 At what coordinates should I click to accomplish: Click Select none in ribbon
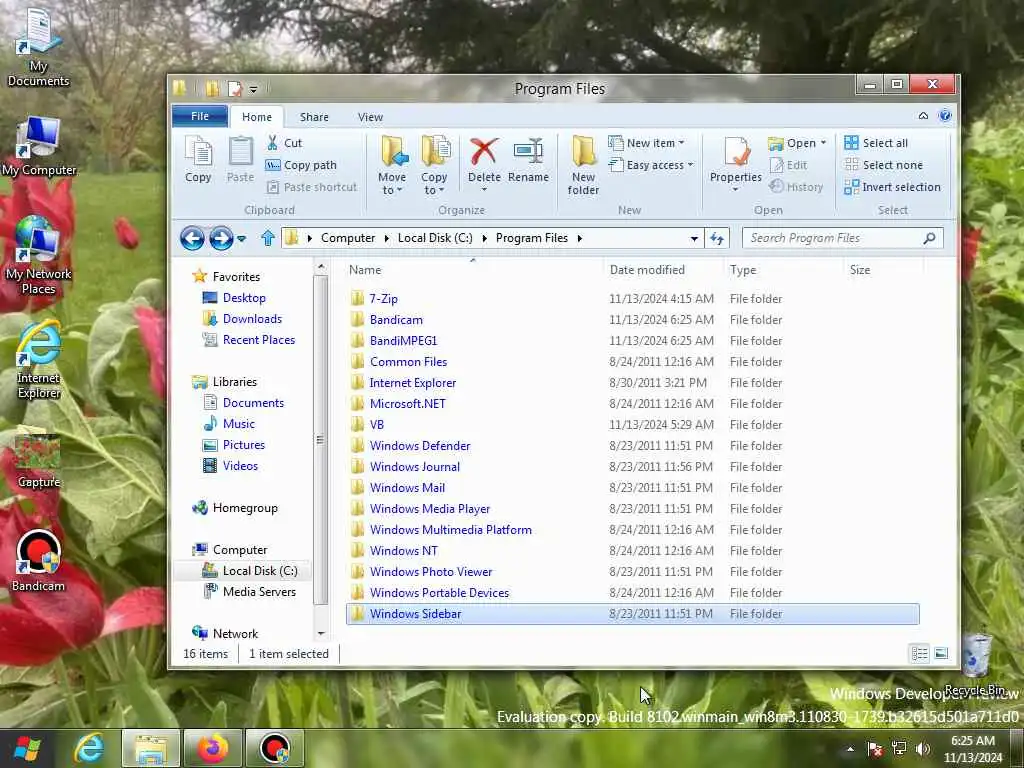(884, 165)
